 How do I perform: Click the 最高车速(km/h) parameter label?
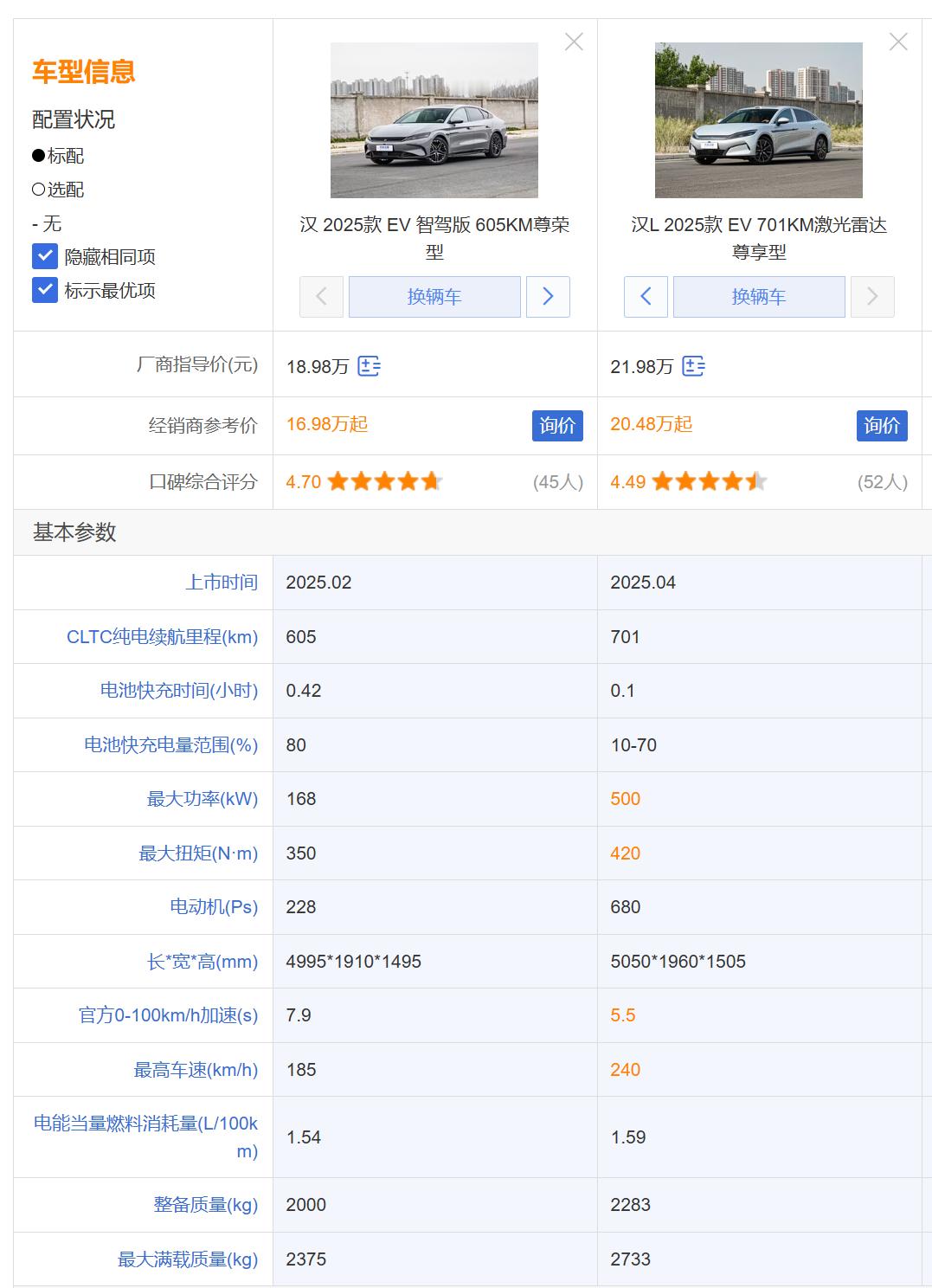196,1070
